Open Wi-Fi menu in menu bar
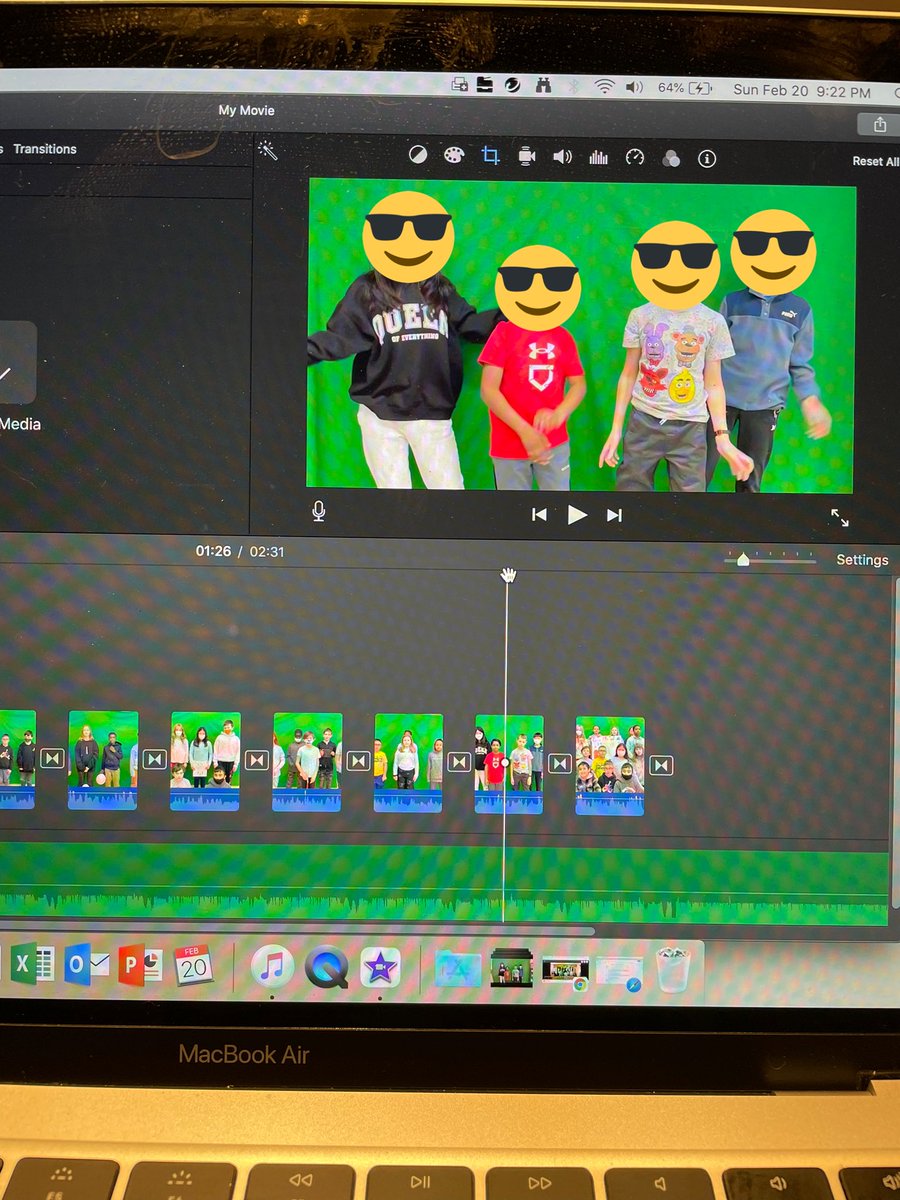Image resolution: width=900 pixels, height=1200 pixels. coord(604,87)
